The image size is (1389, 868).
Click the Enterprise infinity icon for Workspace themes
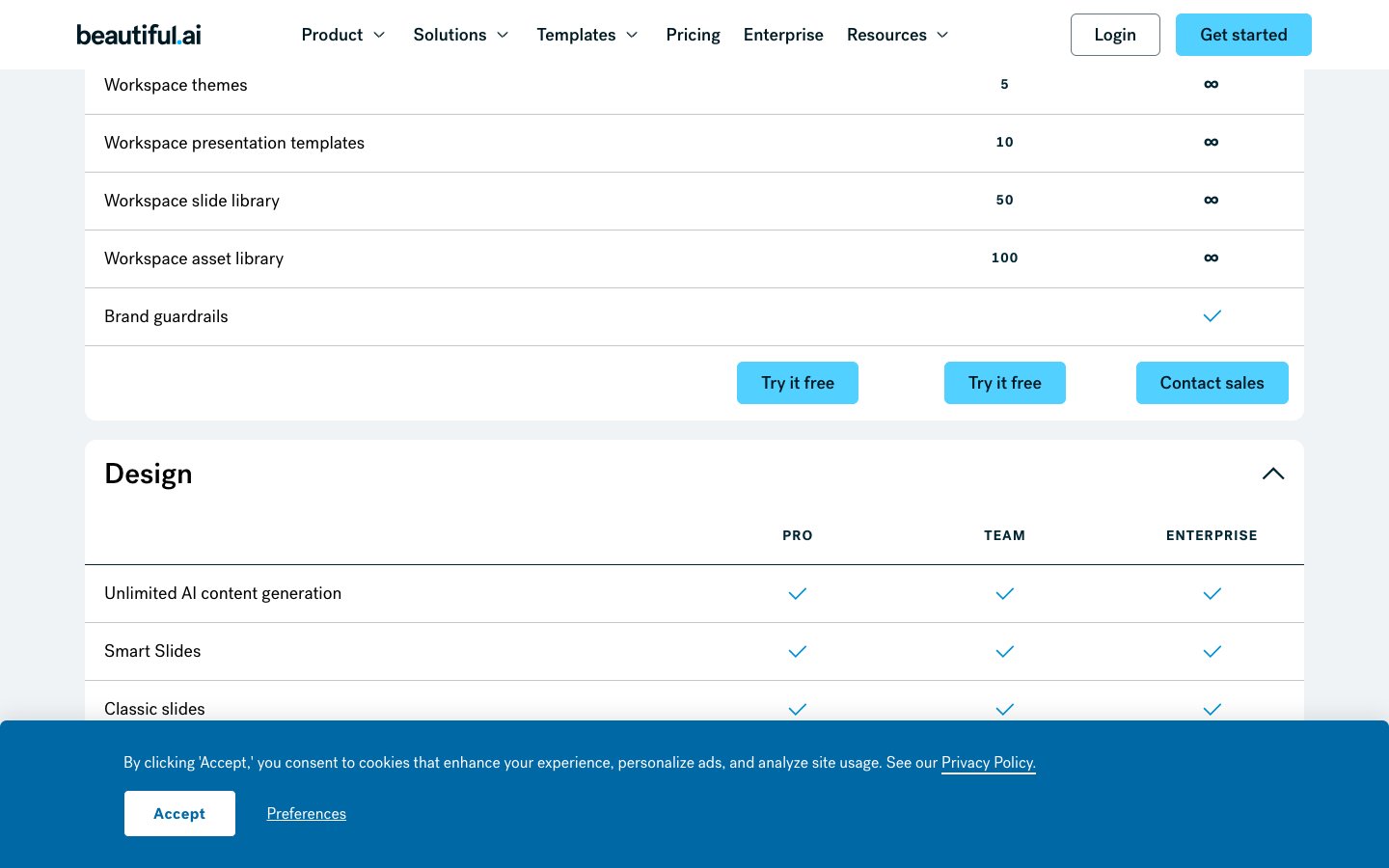point(1212,85)
